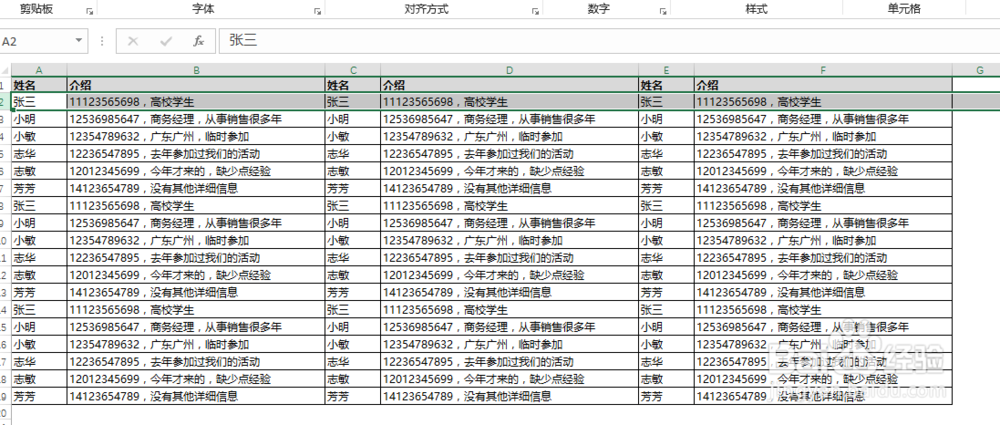Viewport: 1000px width, 425px height.
Task: Select column A header
Action: (x=39, y=70)
